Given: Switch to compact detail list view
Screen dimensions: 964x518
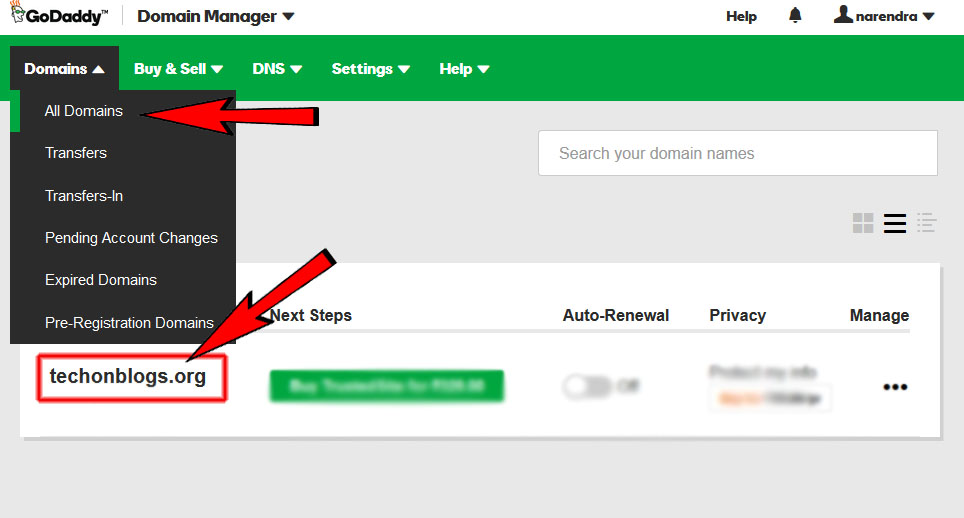Looking at the screenshot, I should click(926, 222).
